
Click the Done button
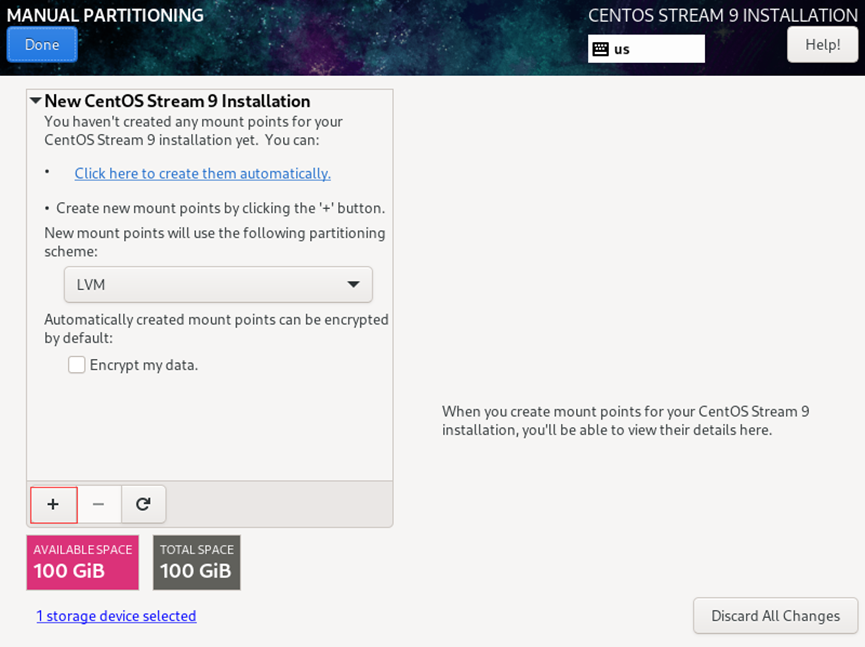[x=42, y=45]
